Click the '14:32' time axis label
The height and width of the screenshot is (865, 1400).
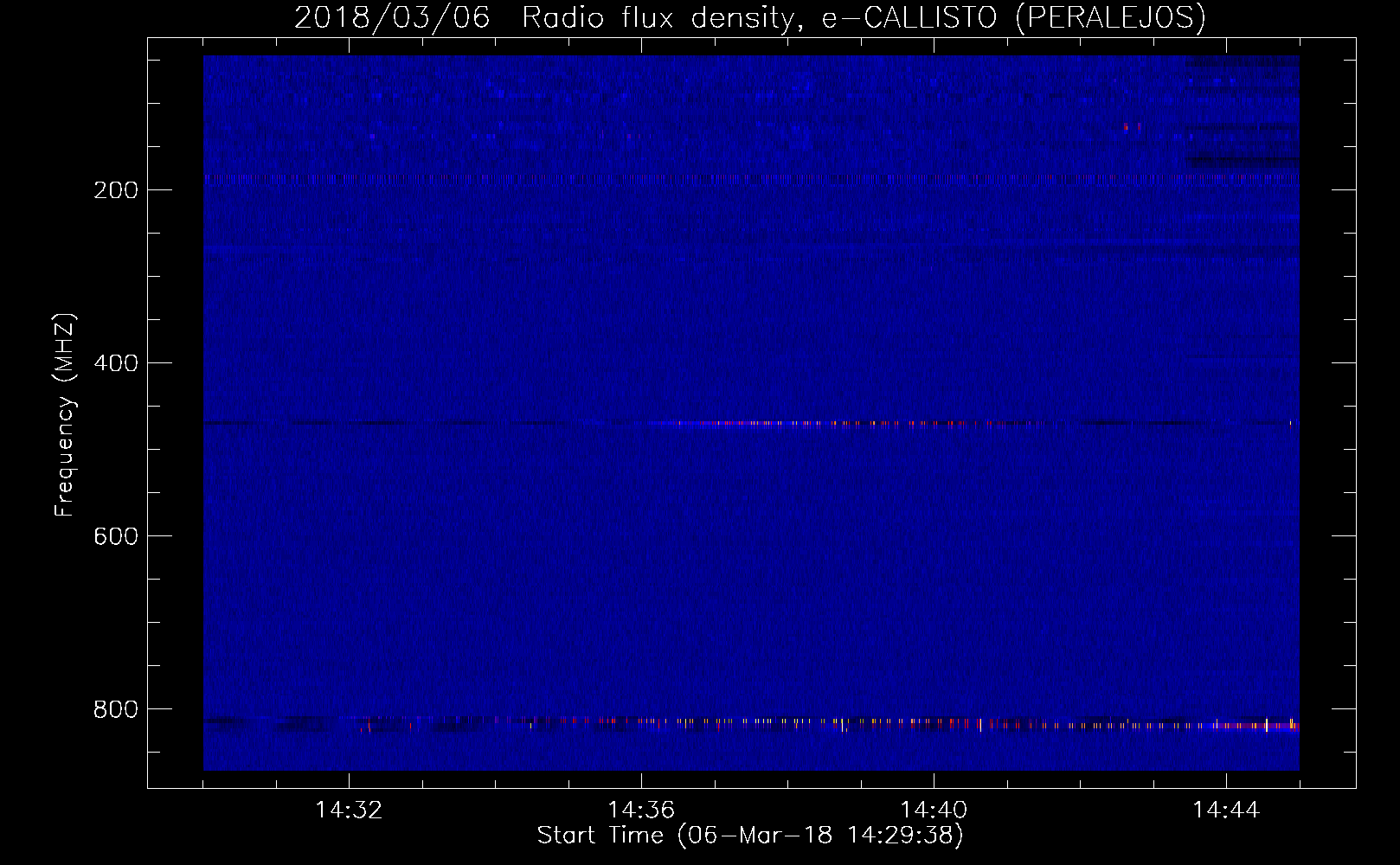tap(349, 811)
